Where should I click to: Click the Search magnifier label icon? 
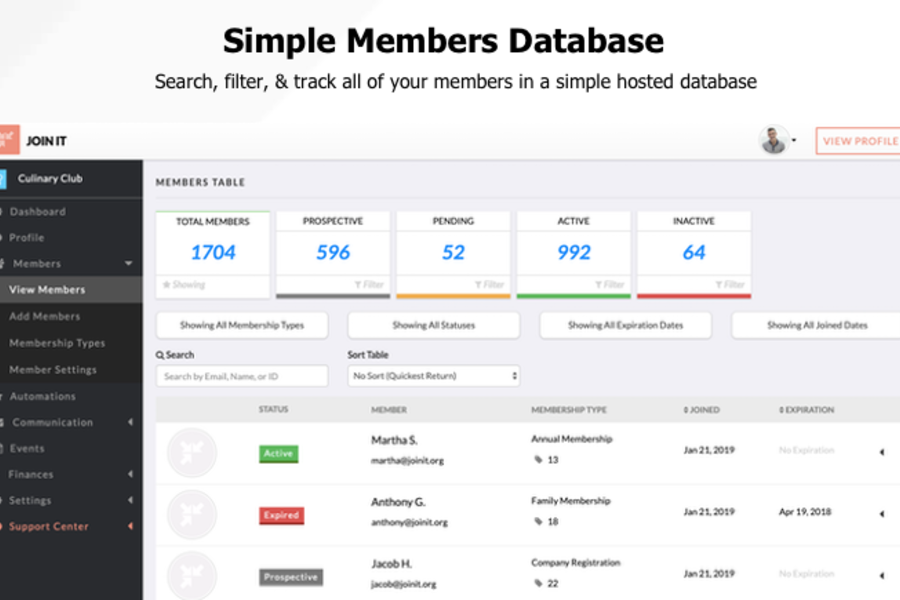tap(160, 355)
